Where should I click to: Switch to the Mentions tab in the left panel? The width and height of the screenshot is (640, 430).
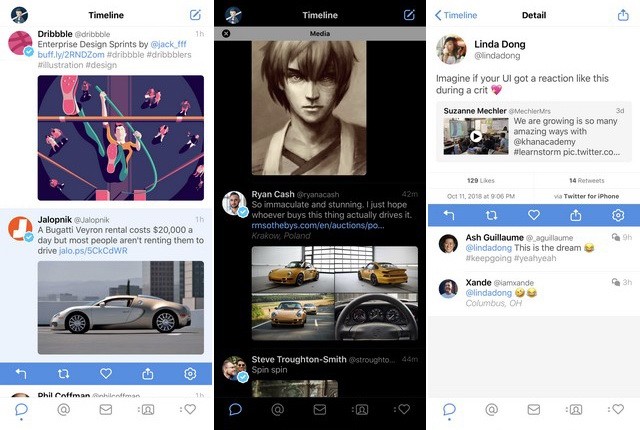[x=63, y=409]
